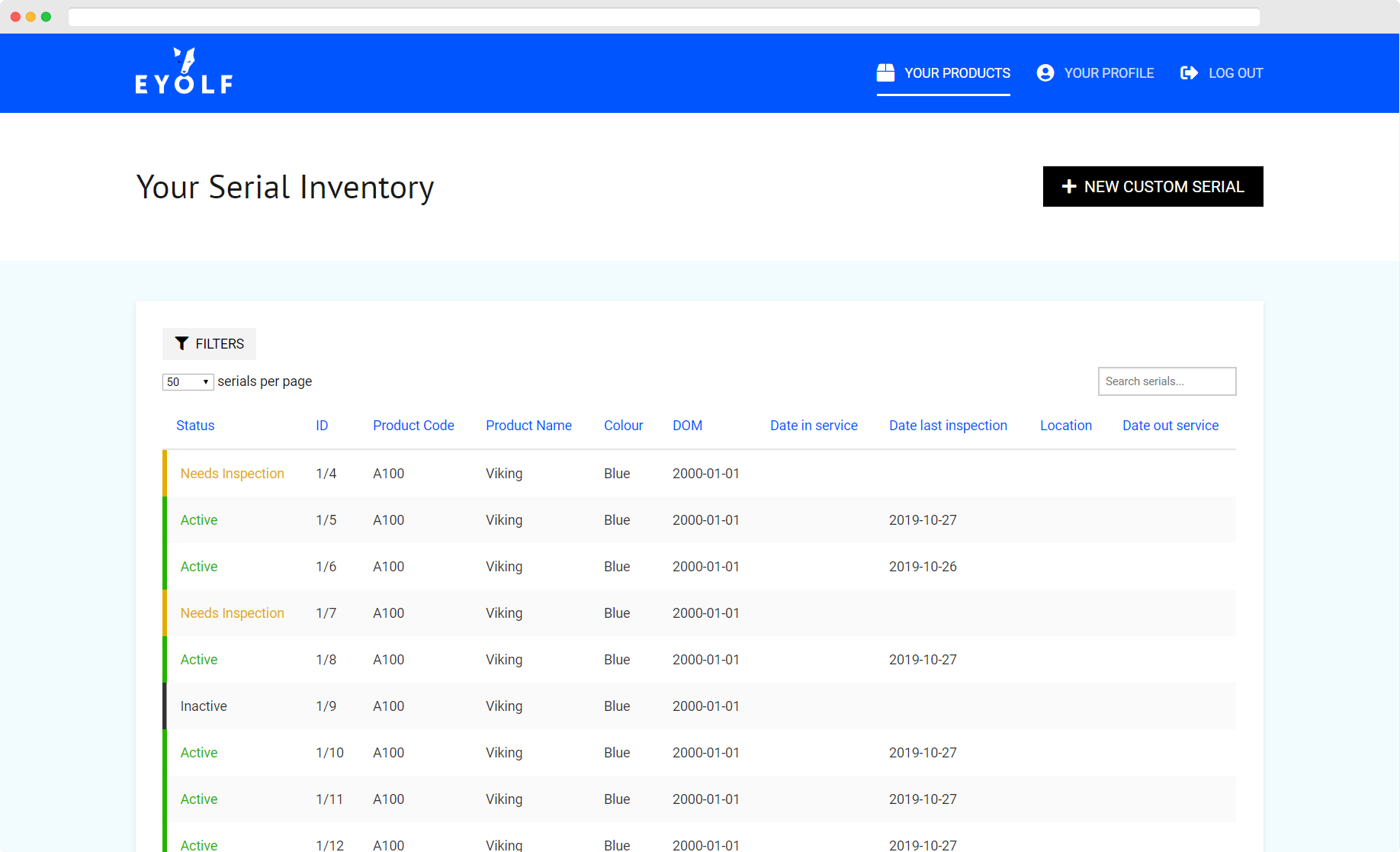The width and height of the screenshot is (1400, 852).
Task: Click the plus icon on New Custom Serial
Action: pos(1068,186)
